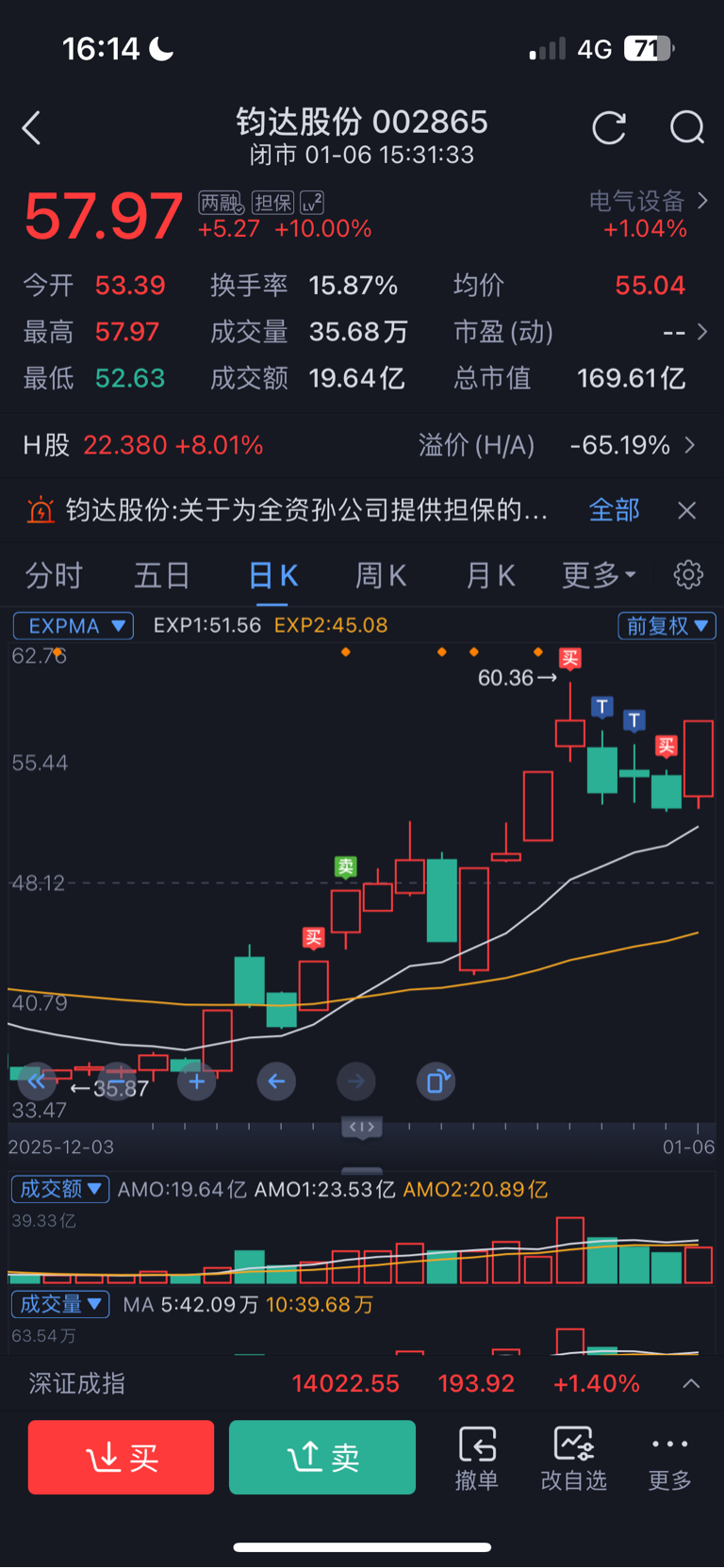The image size is (724, 1568).
Task: Tap the red 买 marker beside last candle
Action: coord(666,747)
